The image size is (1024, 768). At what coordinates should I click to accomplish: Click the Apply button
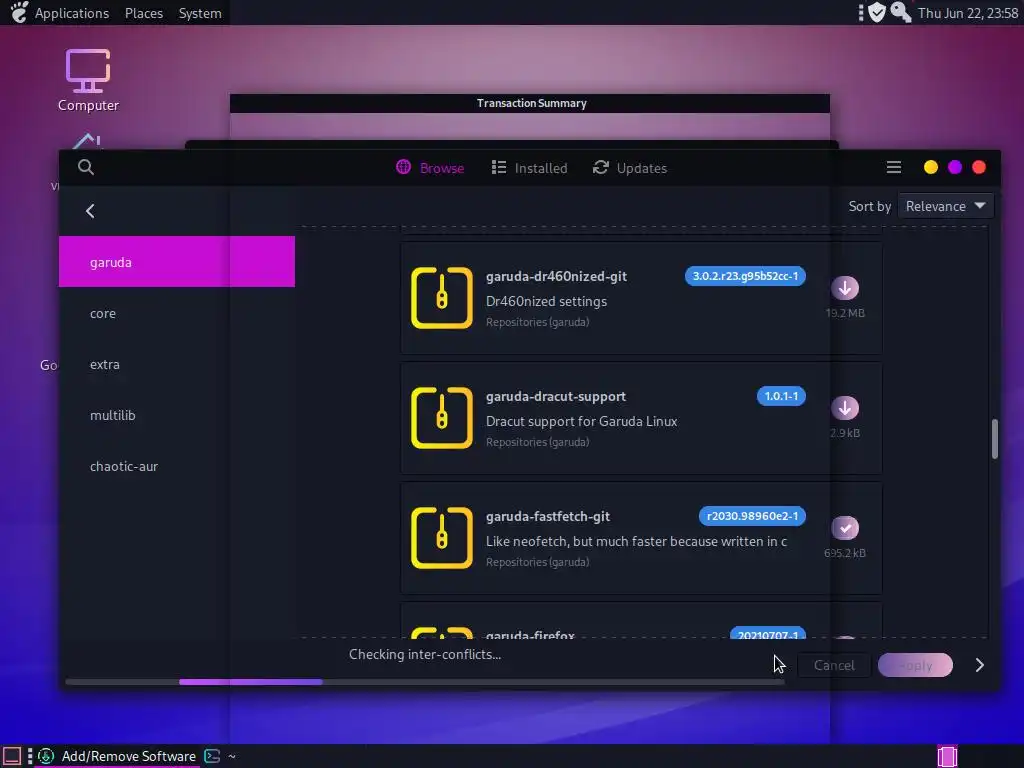tap(915, 665)
